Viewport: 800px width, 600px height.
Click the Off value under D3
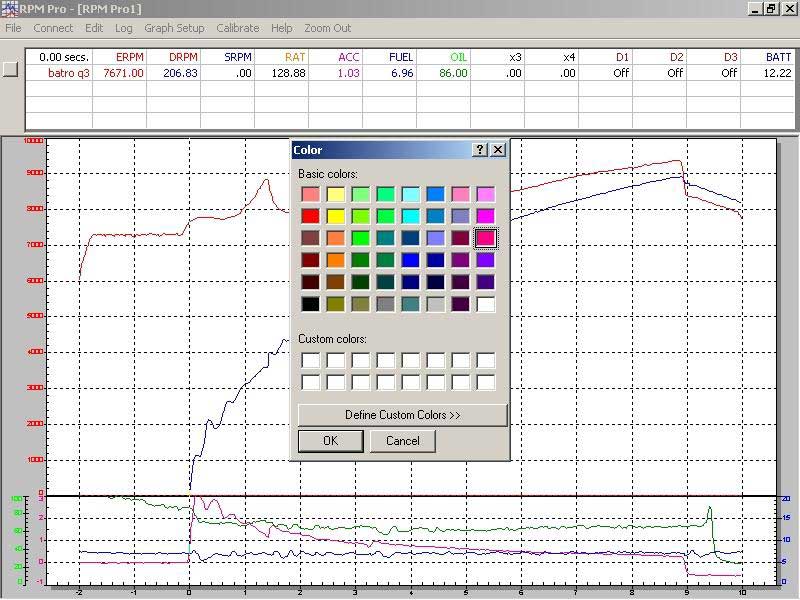[714, 73]
